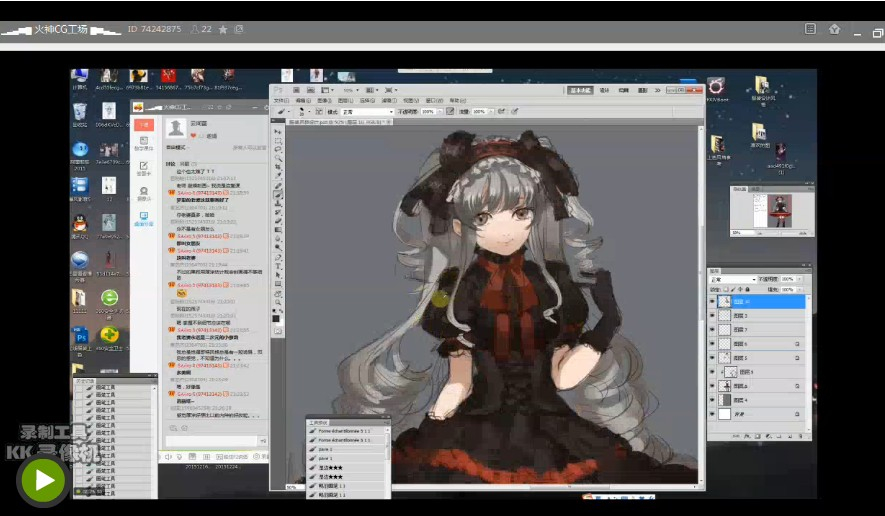The image size is (885, 516).
Task: Open the desktop-sharing icon in chat sidebar
Action: pyautogui.click(x=143, y=216)
